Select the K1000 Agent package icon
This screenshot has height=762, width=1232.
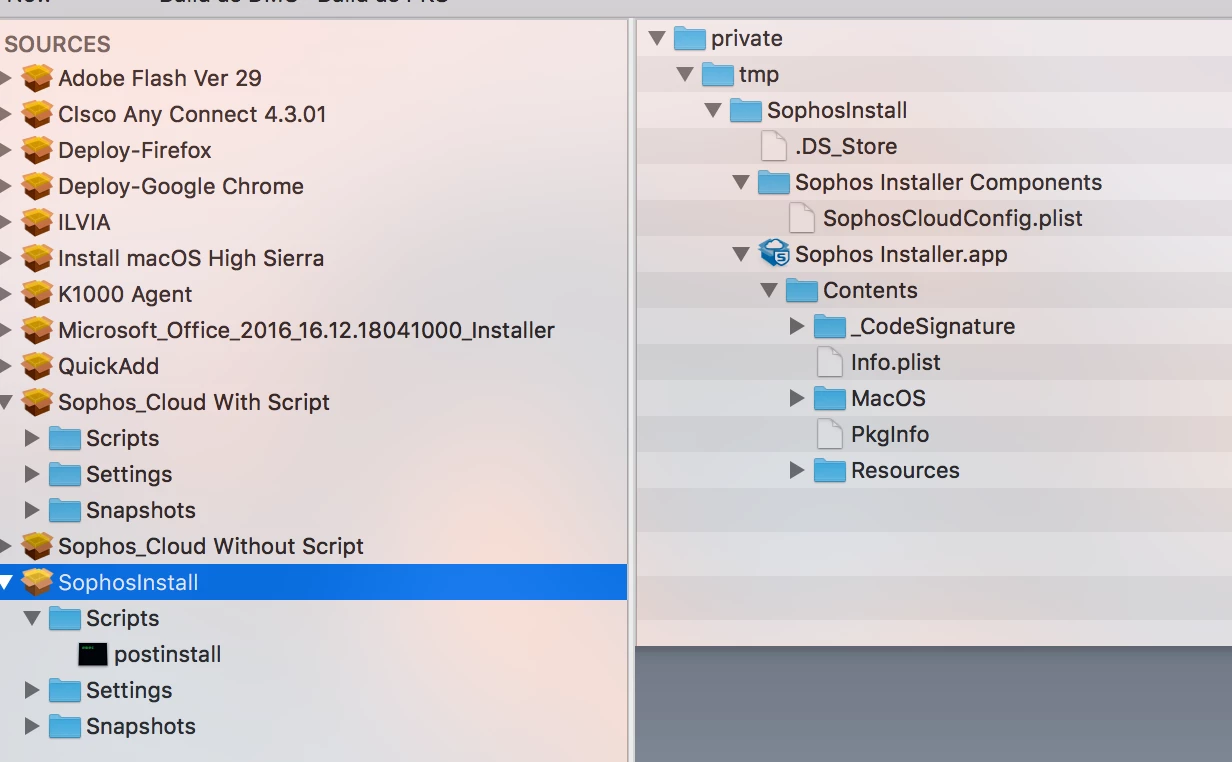coord(37,294)
